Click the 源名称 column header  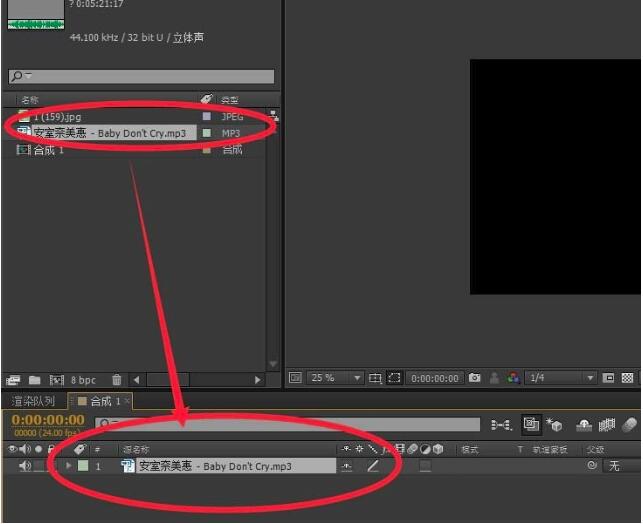point(137,450)
